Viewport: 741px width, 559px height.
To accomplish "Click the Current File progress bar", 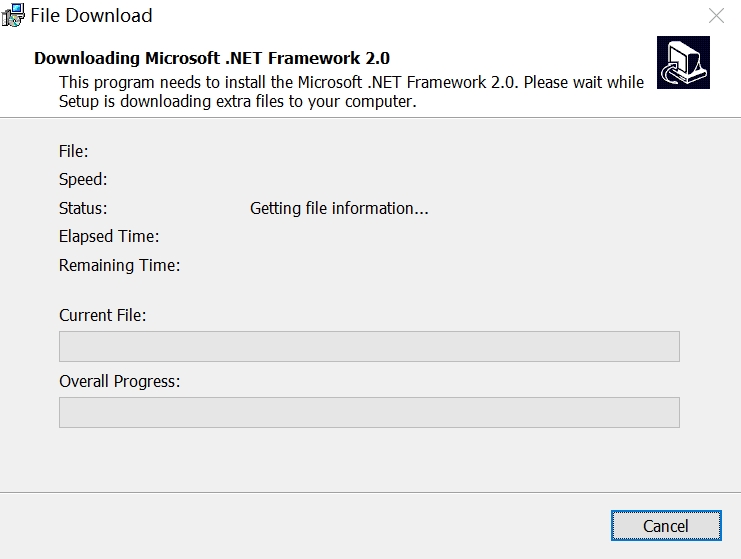I will pos(369,346).
